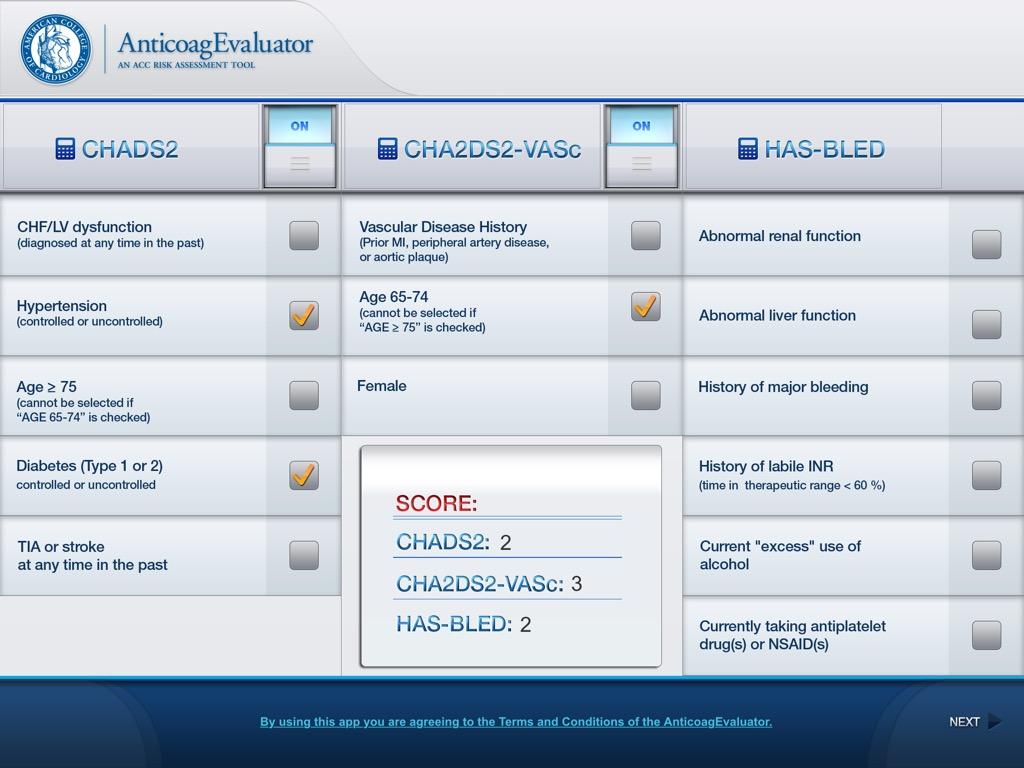Screen dimensions: 1024x768
Task: Check the History of major bleeding checkbox
Action: tap(986, 395)
